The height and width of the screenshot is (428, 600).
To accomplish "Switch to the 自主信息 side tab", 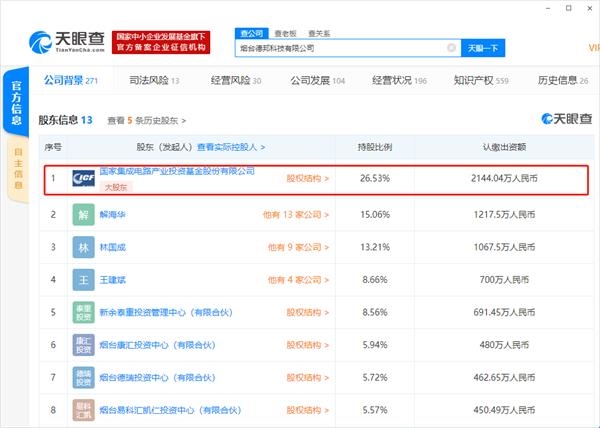I will pyautogui.click(x=17, y=166).
